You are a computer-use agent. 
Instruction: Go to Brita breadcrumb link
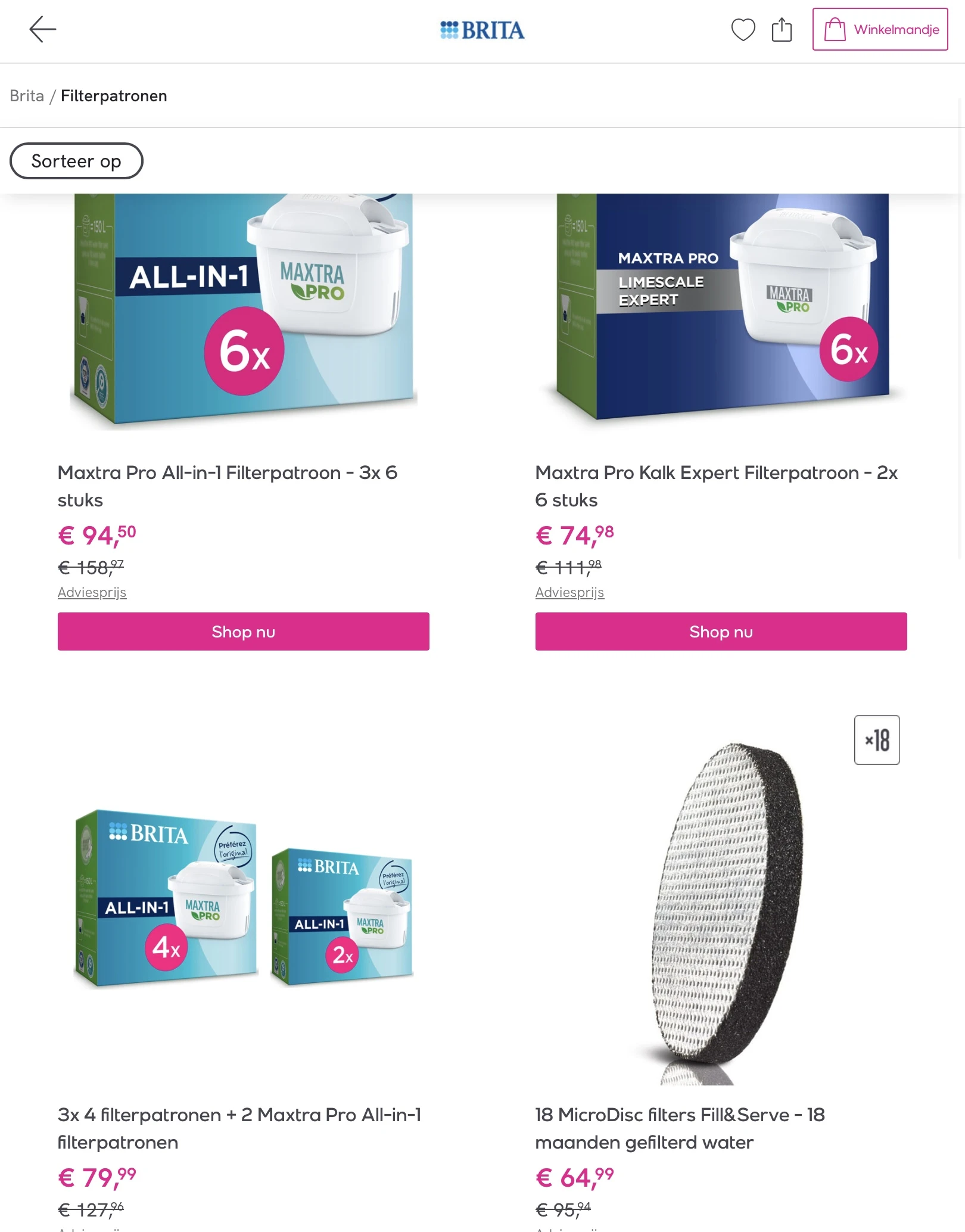coord(27,96)
